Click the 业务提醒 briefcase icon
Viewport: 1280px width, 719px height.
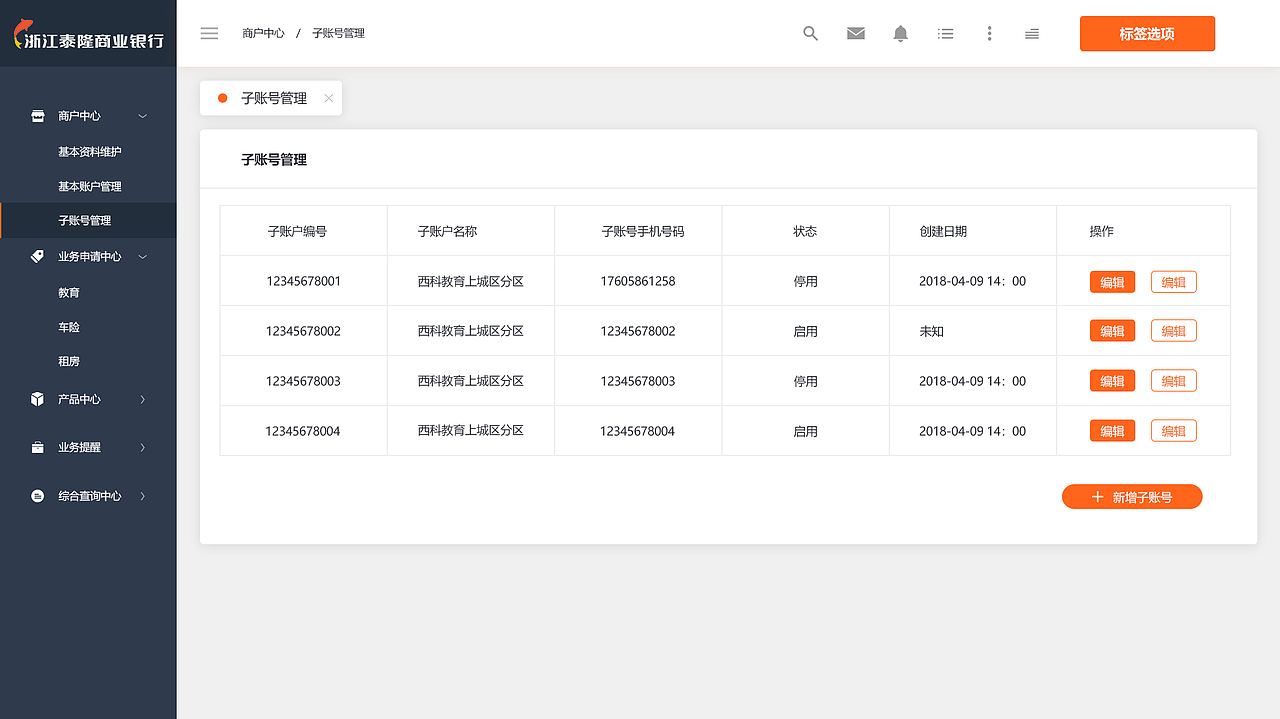tap(37, 447)
